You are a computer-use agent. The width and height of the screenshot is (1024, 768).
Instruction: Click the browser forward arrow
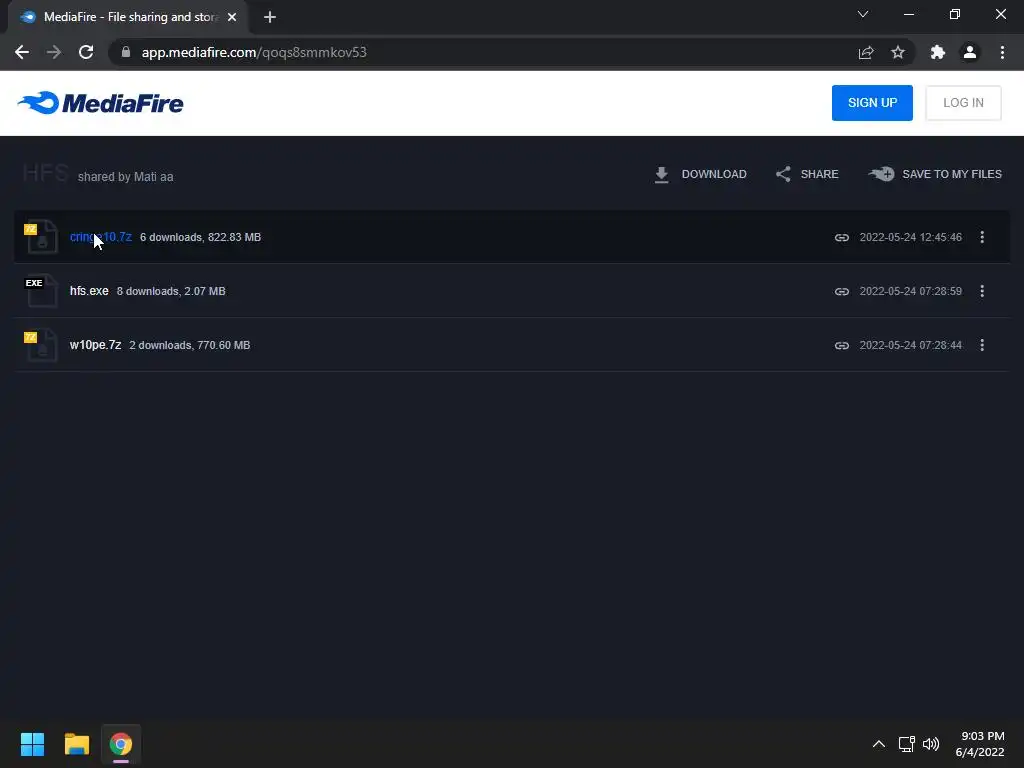point(54,52)
